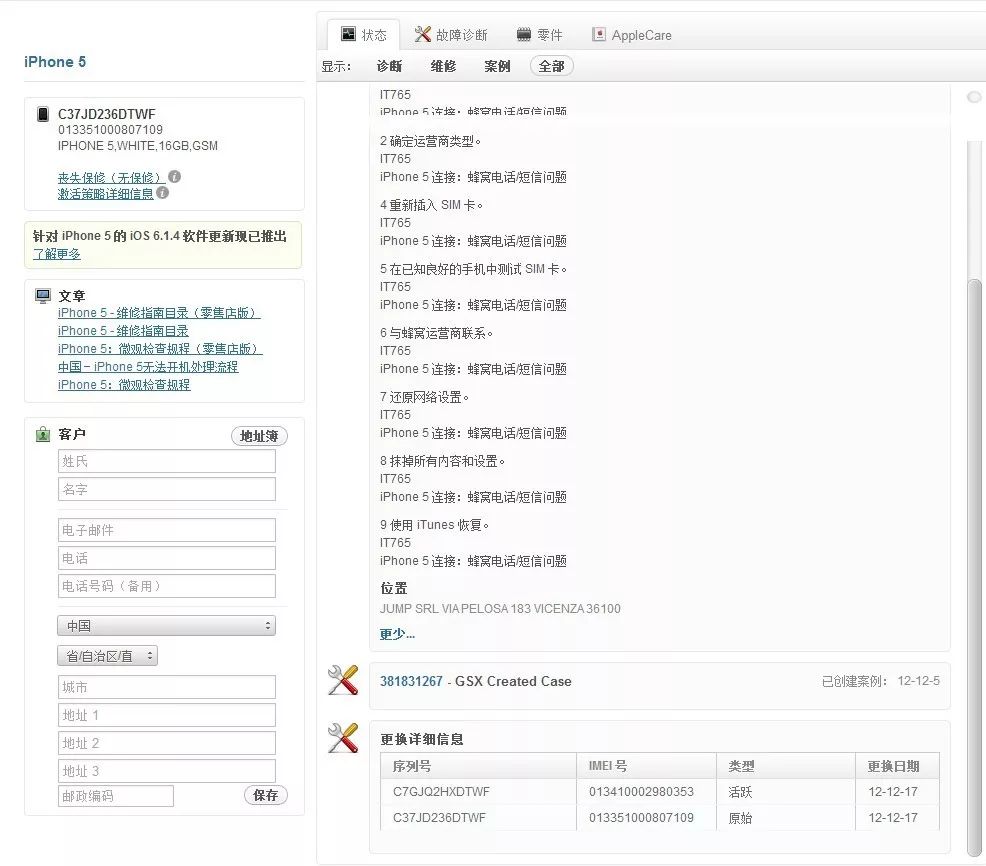Open the 中国 country dropdown
986x866 pixels.
click(x=167, y=626)
